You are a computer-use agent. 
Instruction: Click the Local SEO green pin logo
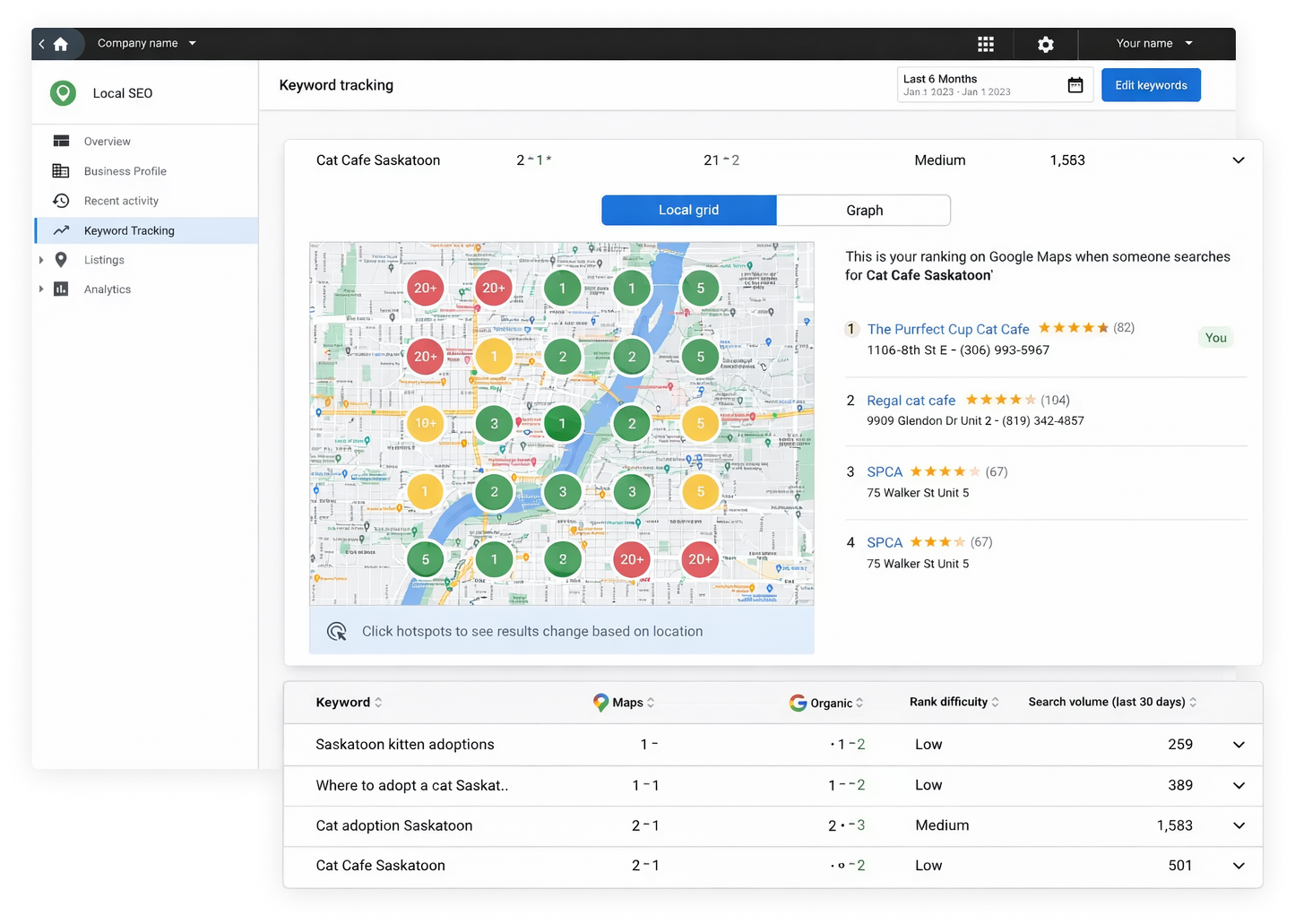tap(63, 92)
